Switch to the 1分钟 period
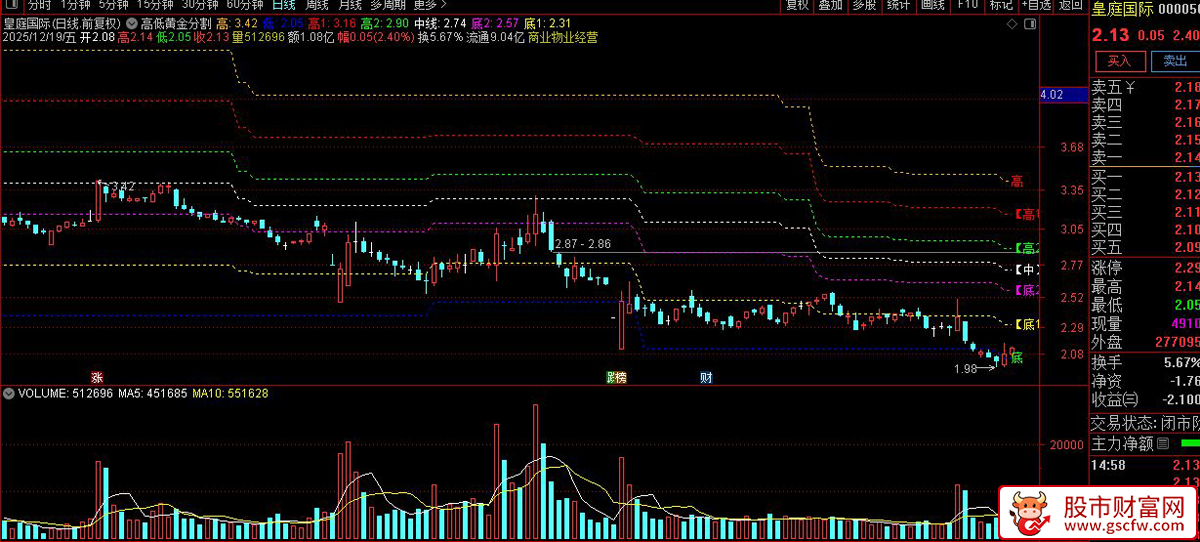The image size is (1200, 542). pos(76,5)
